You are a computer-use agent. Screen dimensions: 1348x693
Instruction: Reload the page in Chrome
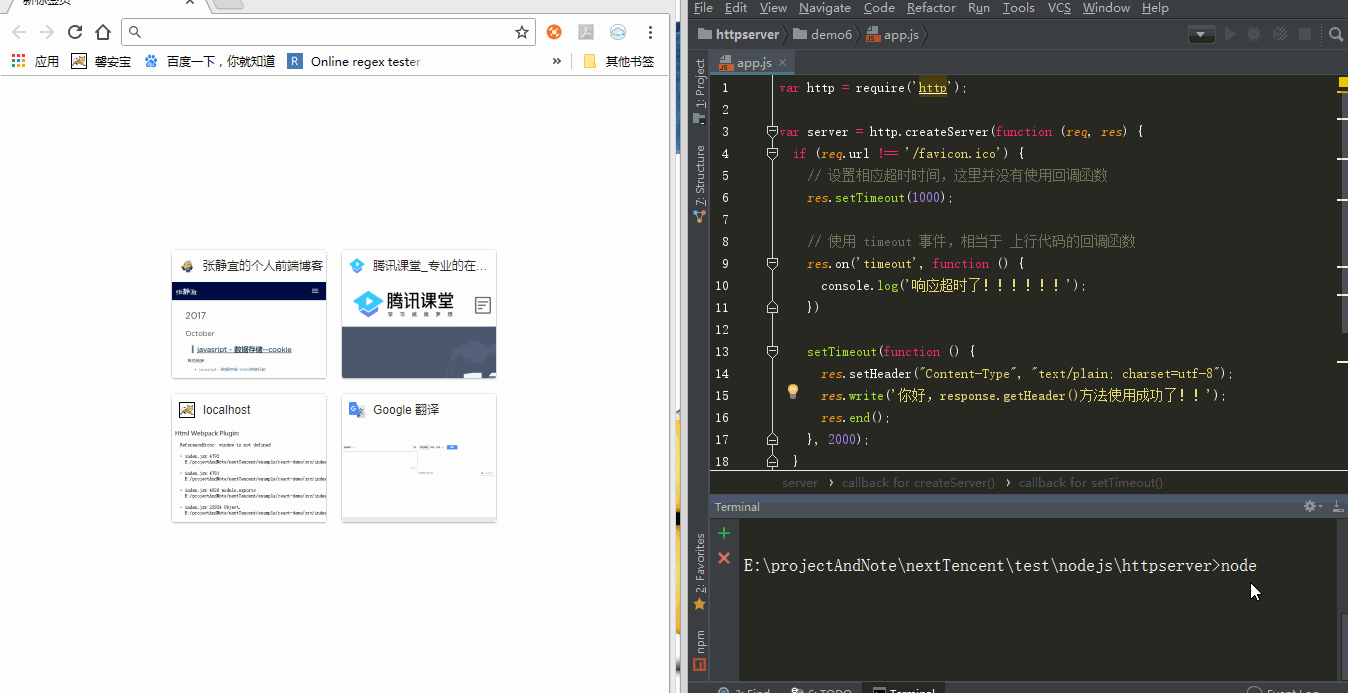pyautogui.click(x=74, y=32)
